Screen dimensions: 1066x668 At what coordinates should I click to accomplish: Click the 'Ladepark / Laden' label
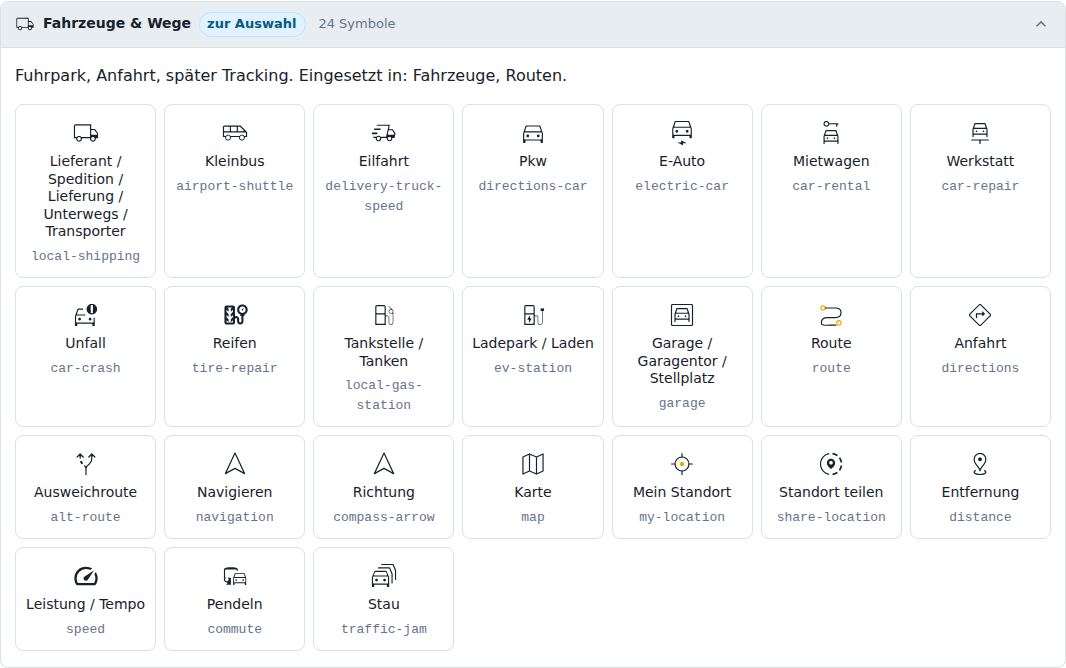(x=533, y=343)
